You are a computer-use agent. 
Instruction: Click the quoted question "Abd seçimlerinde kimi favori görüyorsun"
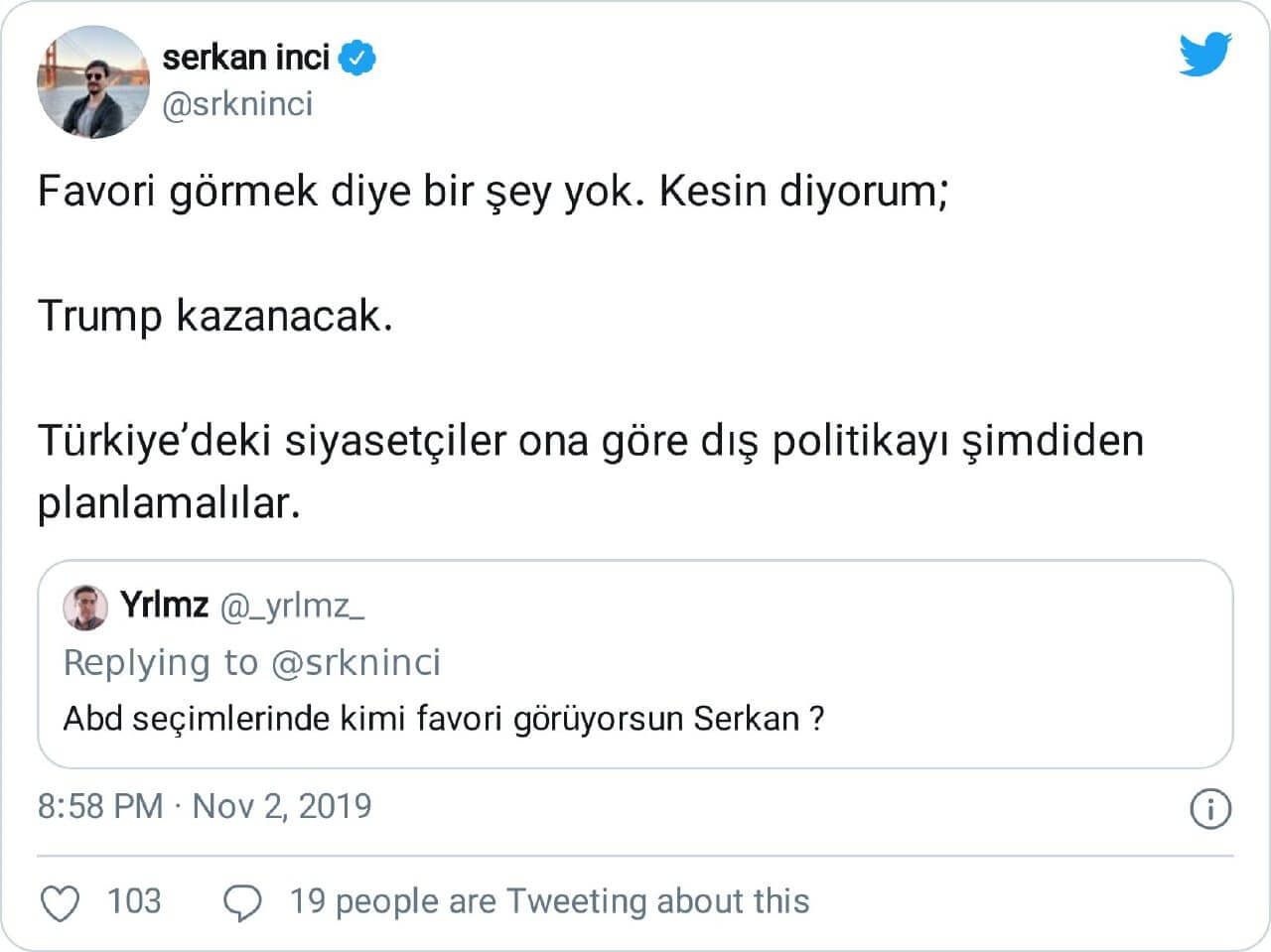point(443,718)
